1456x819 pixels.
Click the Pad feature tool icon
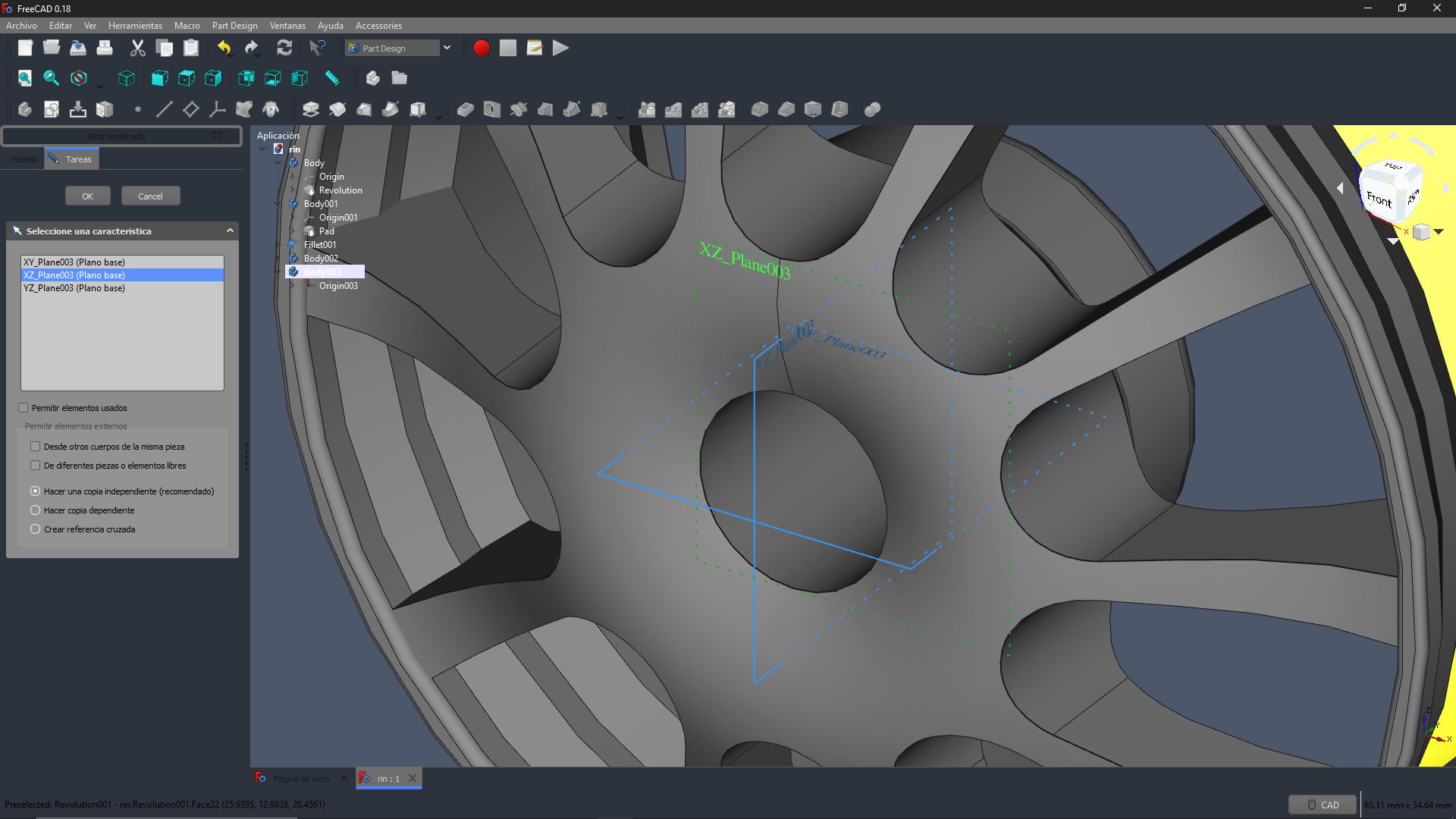[311, 109]
